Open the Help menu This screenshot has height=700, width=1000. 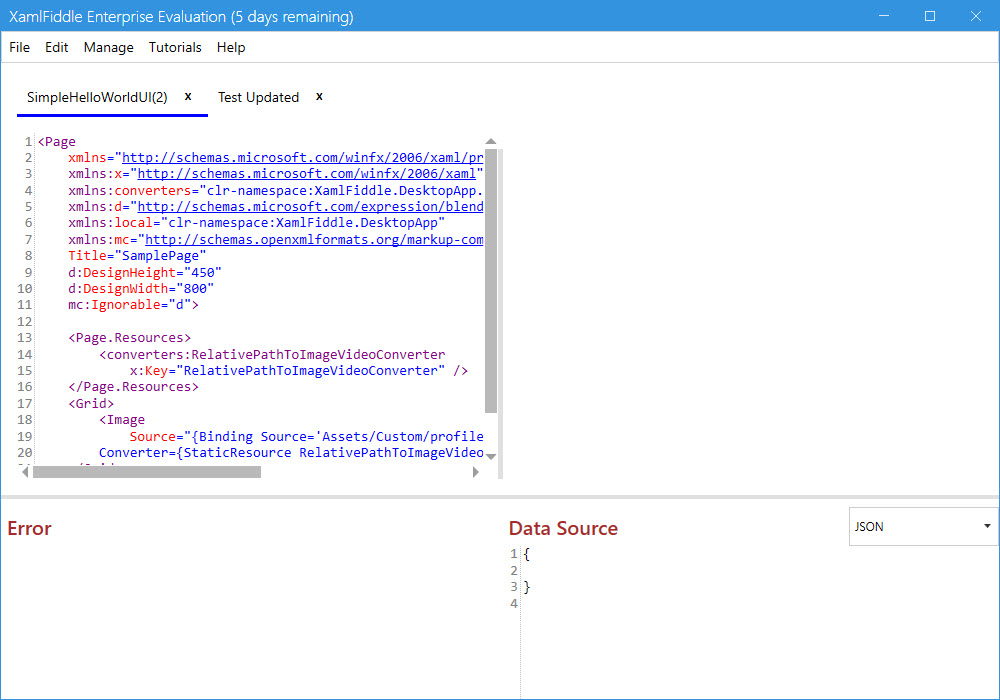tap(231, 47)
